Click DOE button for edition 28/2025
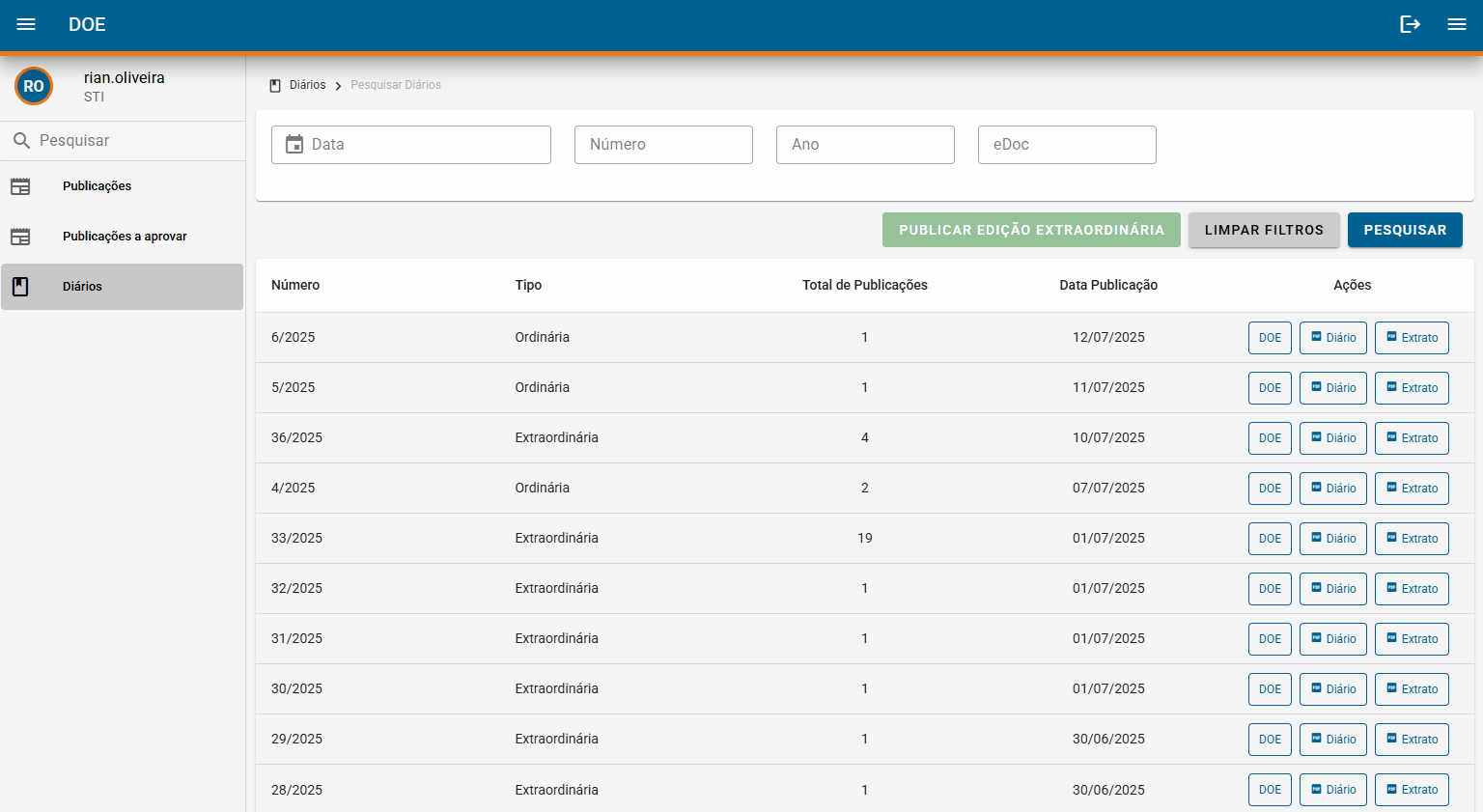1483x812 pixels. pos(1270,790)
